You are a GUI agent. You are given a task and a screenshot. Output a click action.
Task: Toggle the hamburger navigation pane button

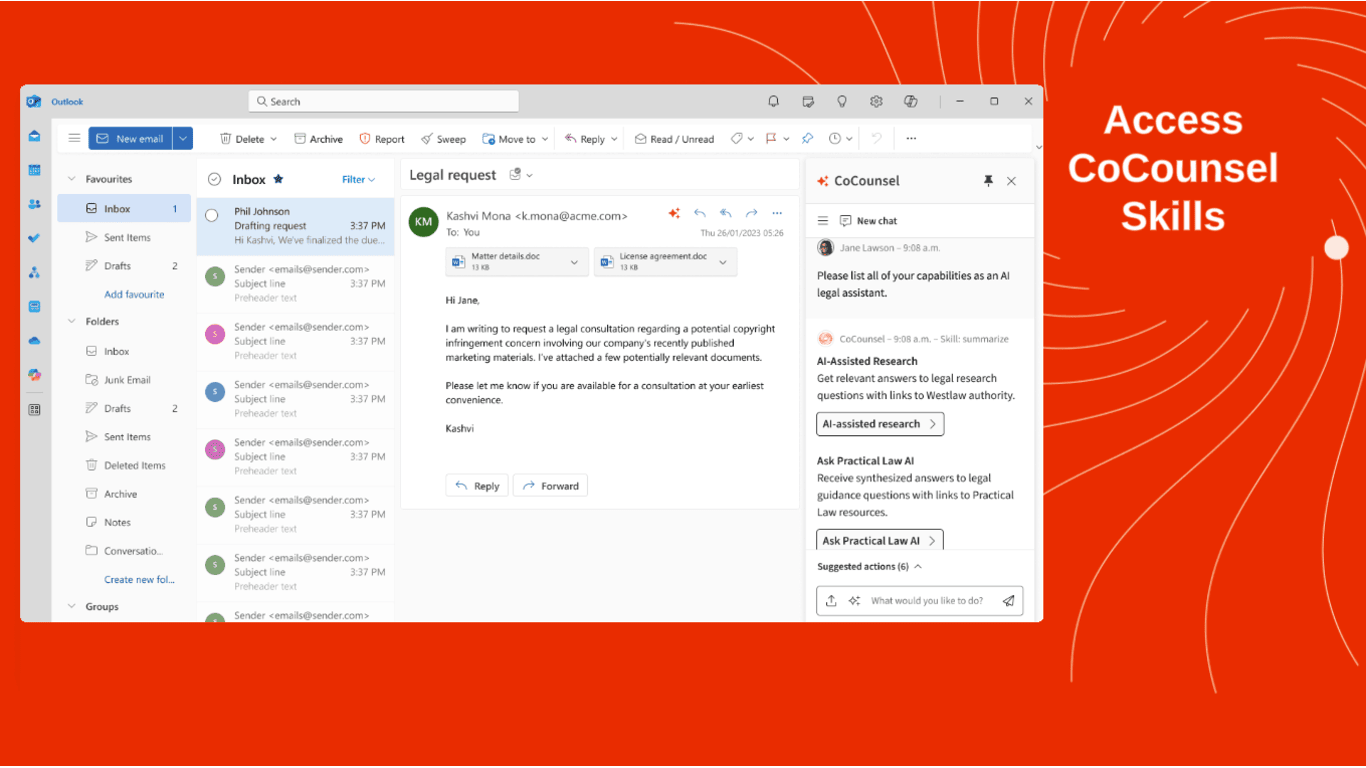pos(74,138)
